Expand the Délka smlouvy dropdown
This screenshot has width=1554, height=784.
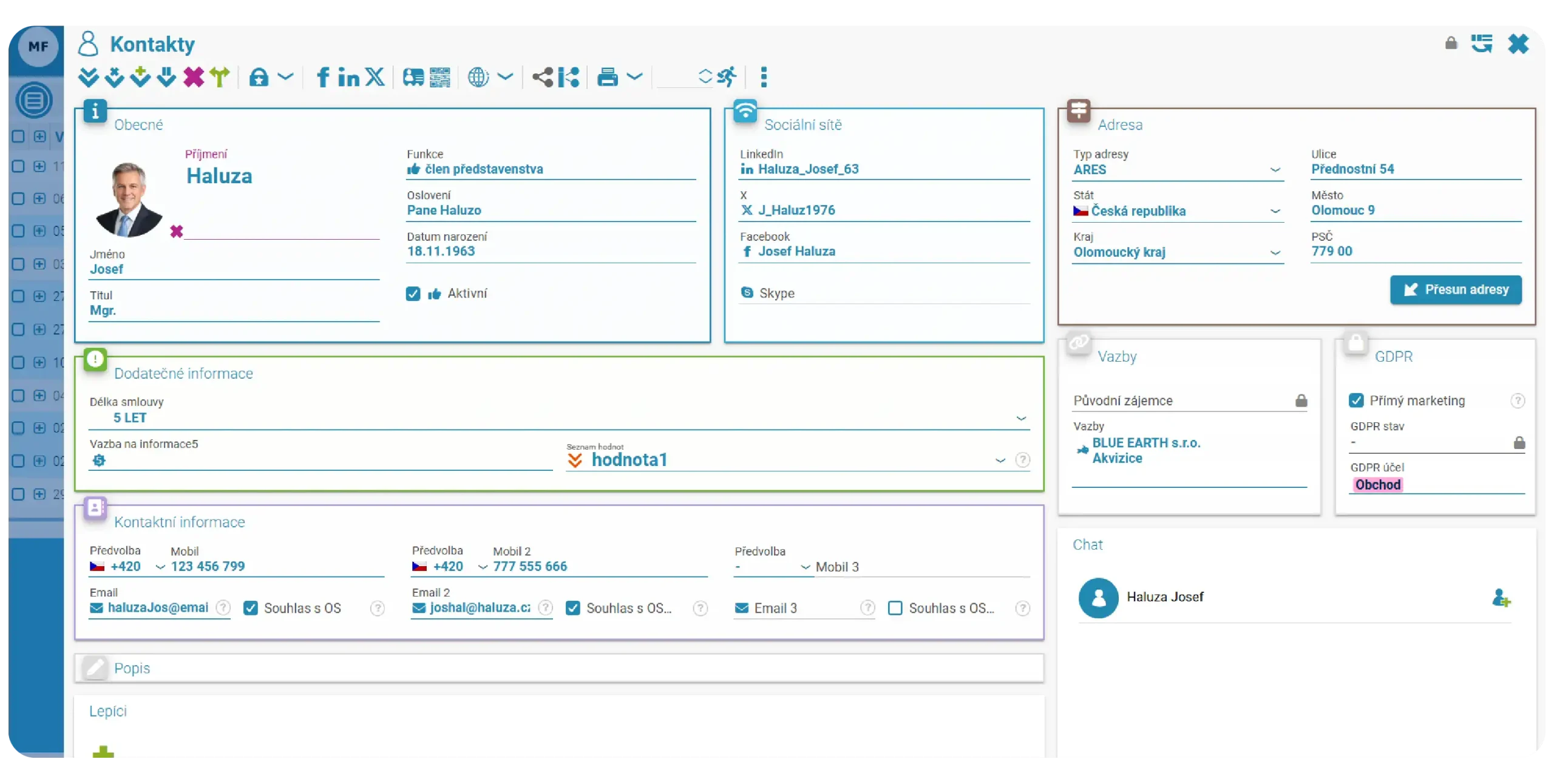(1021, 418)
